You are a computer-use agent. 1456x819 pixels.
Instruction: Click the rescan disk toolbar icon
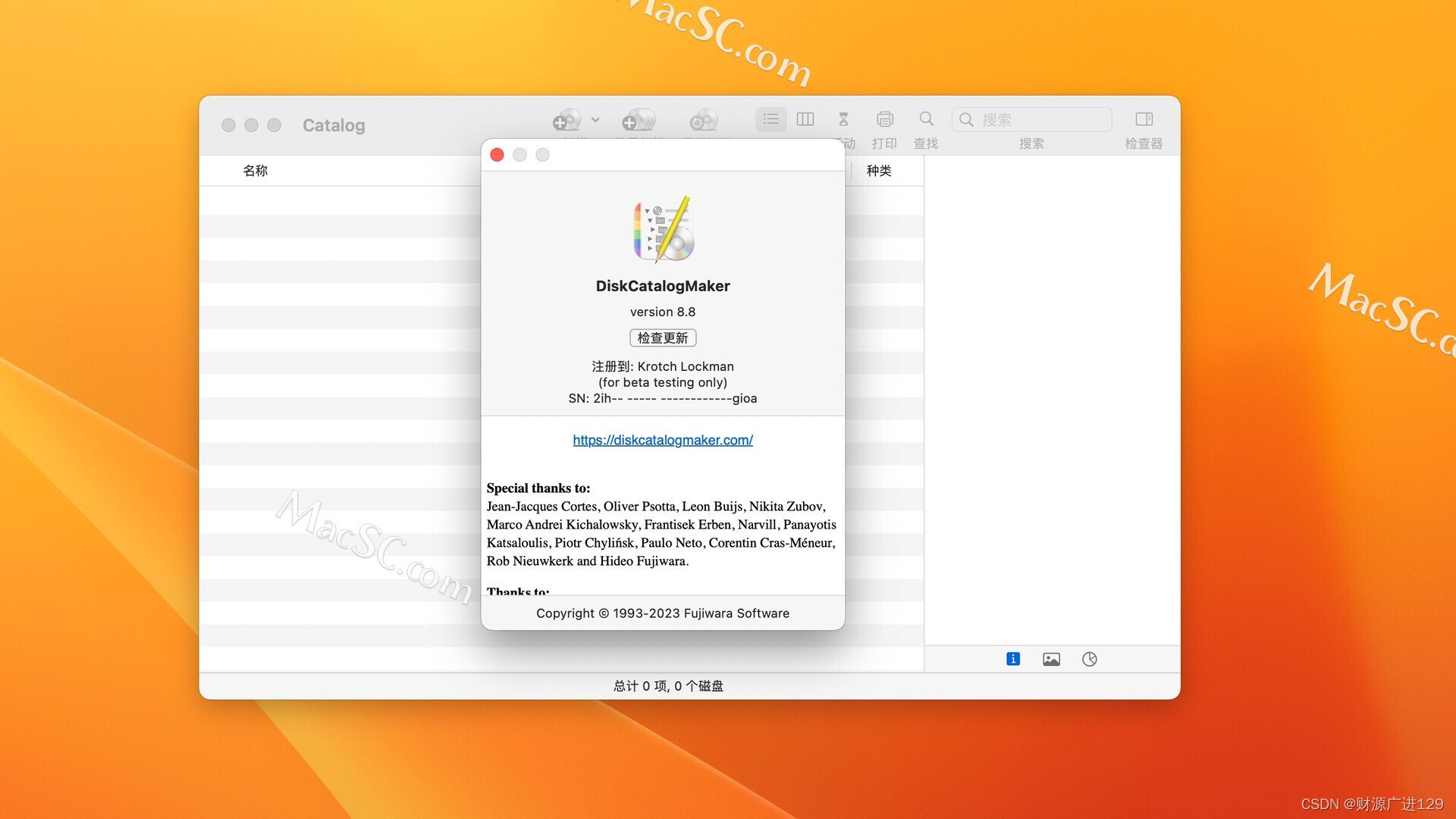pos(704,120)
